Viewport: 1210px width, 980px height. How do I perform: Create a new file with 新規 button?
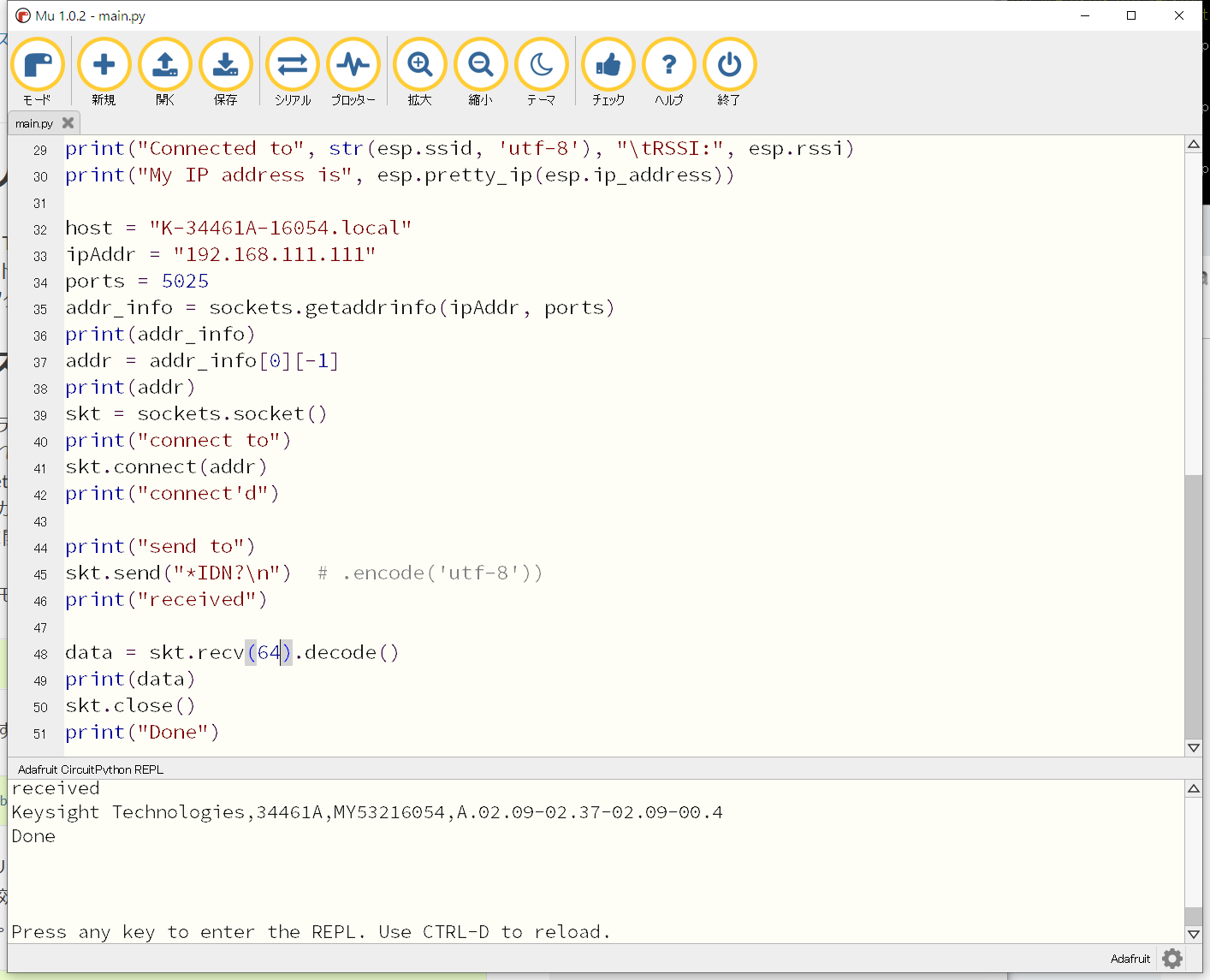[x=104, y=72]
